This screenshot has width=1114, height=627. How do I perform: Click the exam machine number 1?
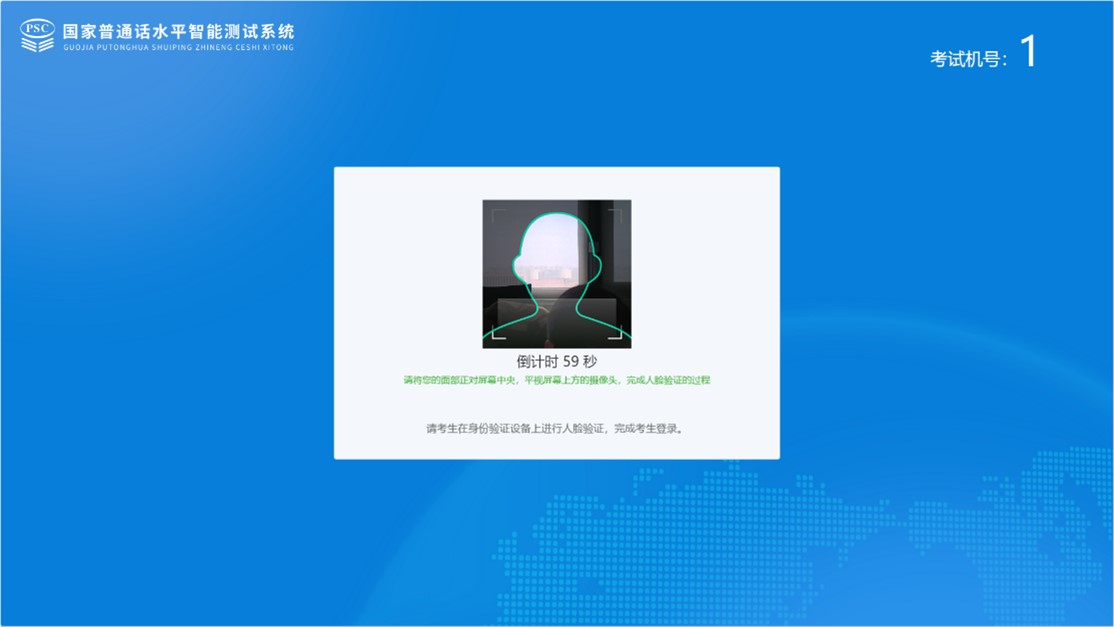point(1027,53)
